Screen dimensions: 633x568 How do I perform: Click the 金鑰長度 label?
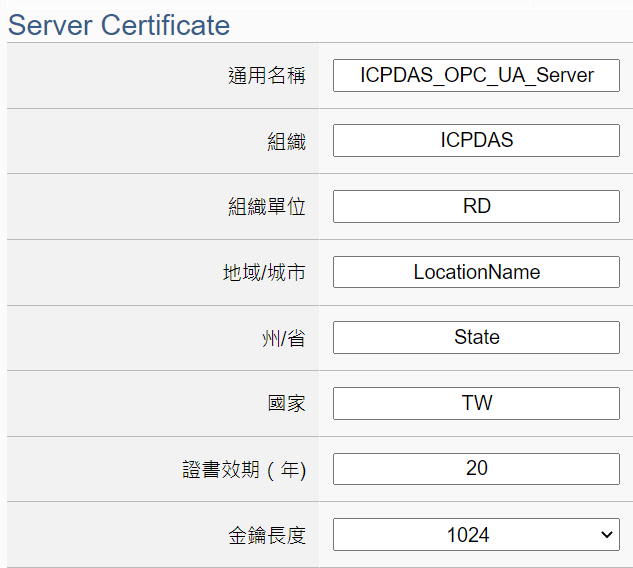coord(267,535)
